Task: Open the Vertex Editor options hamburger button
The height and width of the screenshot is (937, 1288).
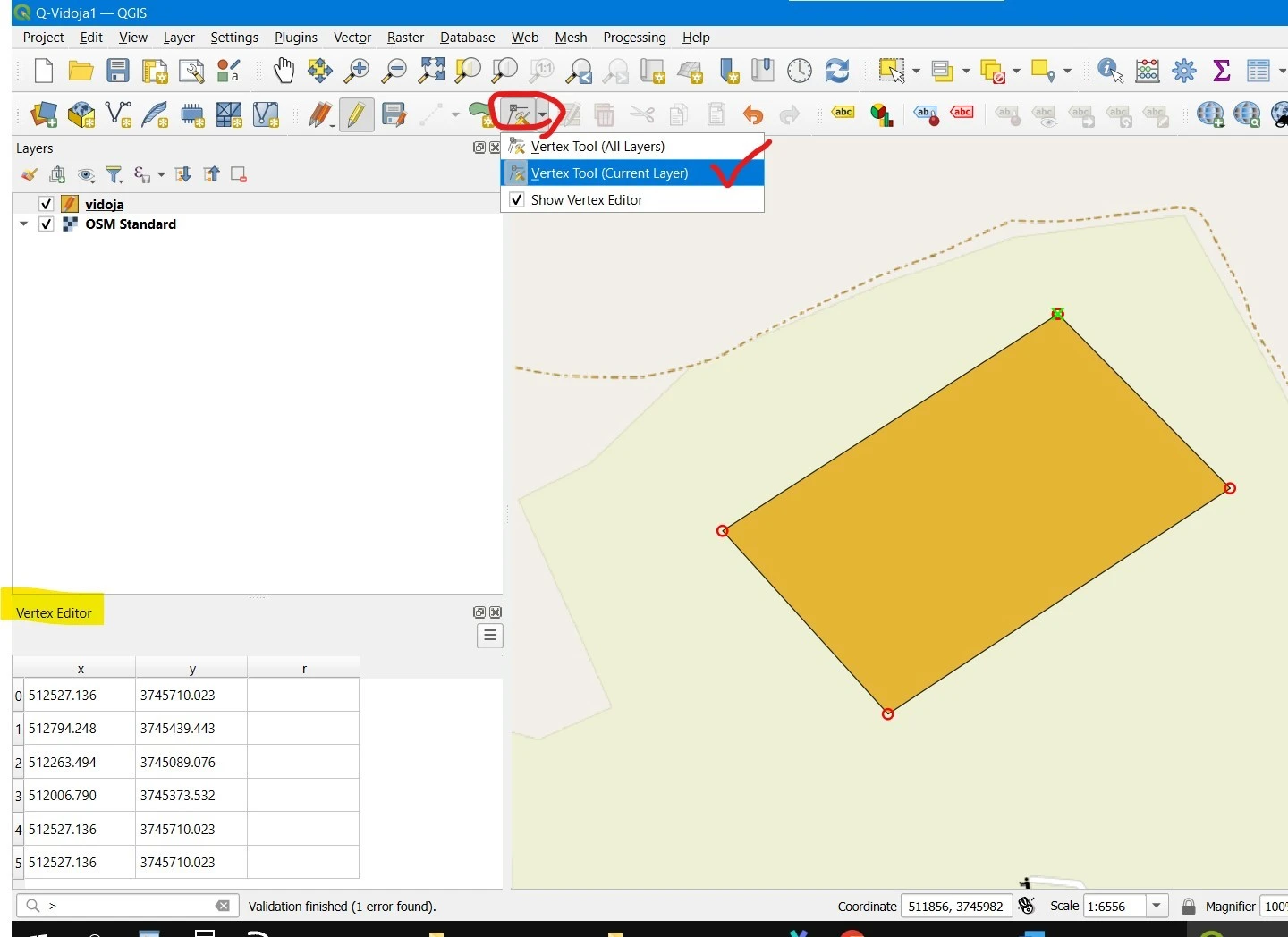Action: [x=490, y=636]
